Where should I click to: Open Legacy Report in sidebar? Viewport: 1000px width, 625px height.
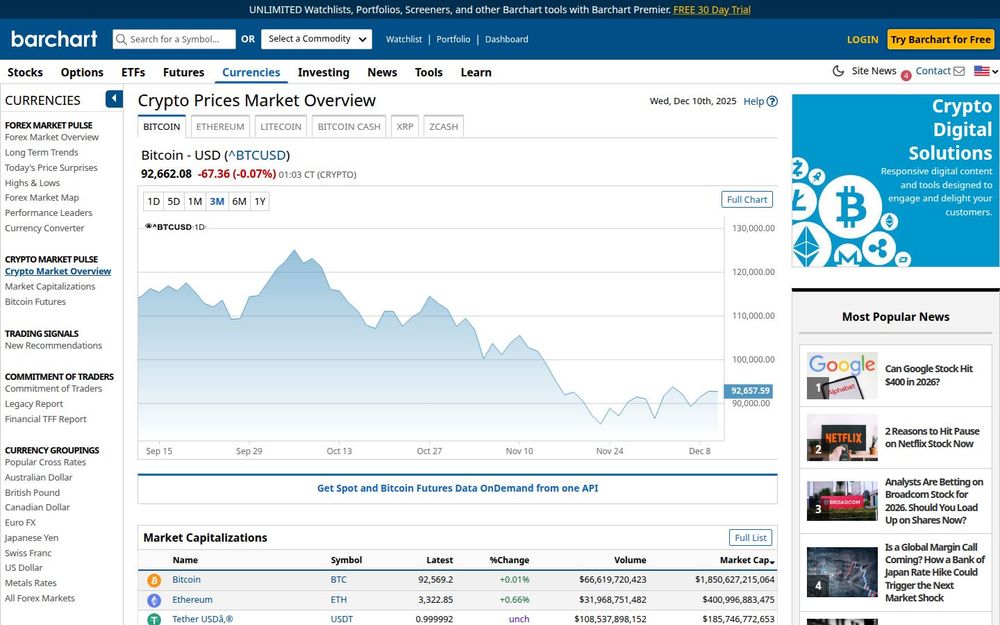[34, 404]
